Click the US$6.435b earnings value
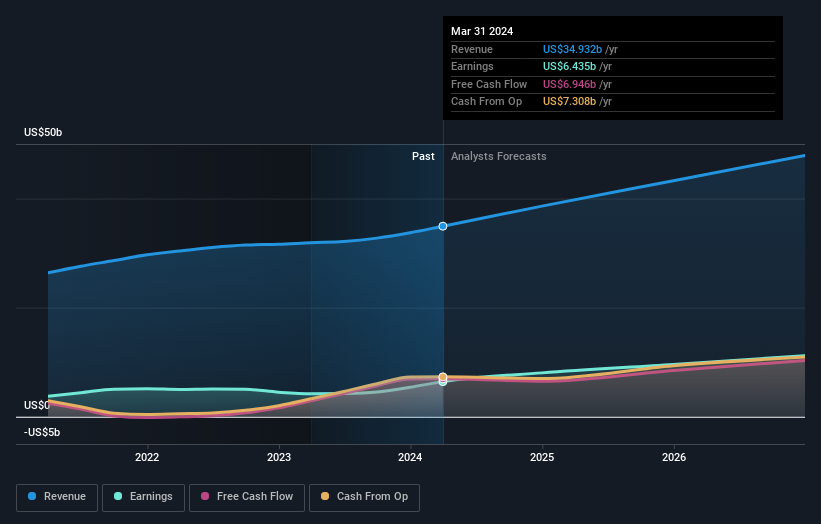821x524 pixels. [569, 66]
